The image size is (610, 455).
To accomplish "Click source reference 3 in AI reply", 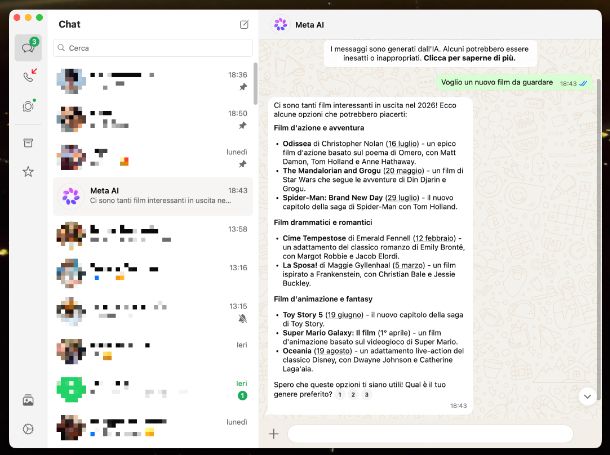I will [x=366, y=395].
